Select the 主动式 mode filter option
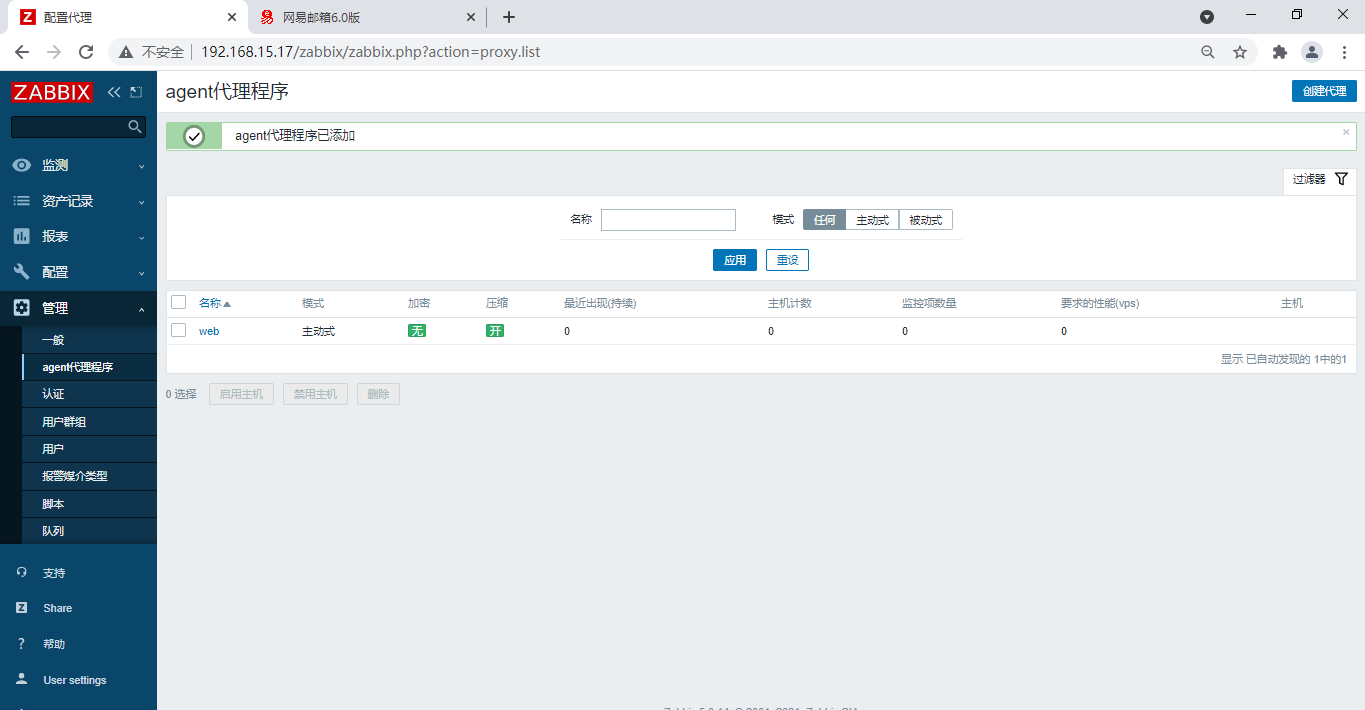Viewport: 1365px width, 710px height. [872, 220]
